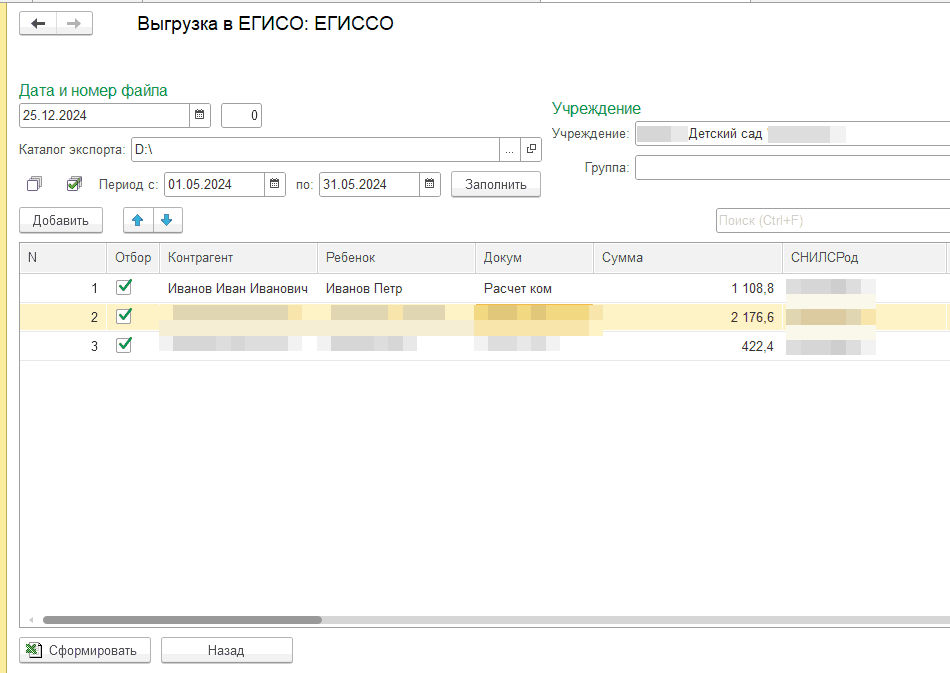Uncheck all rows icon
The image size is (950, 673).
coord(35,184)
